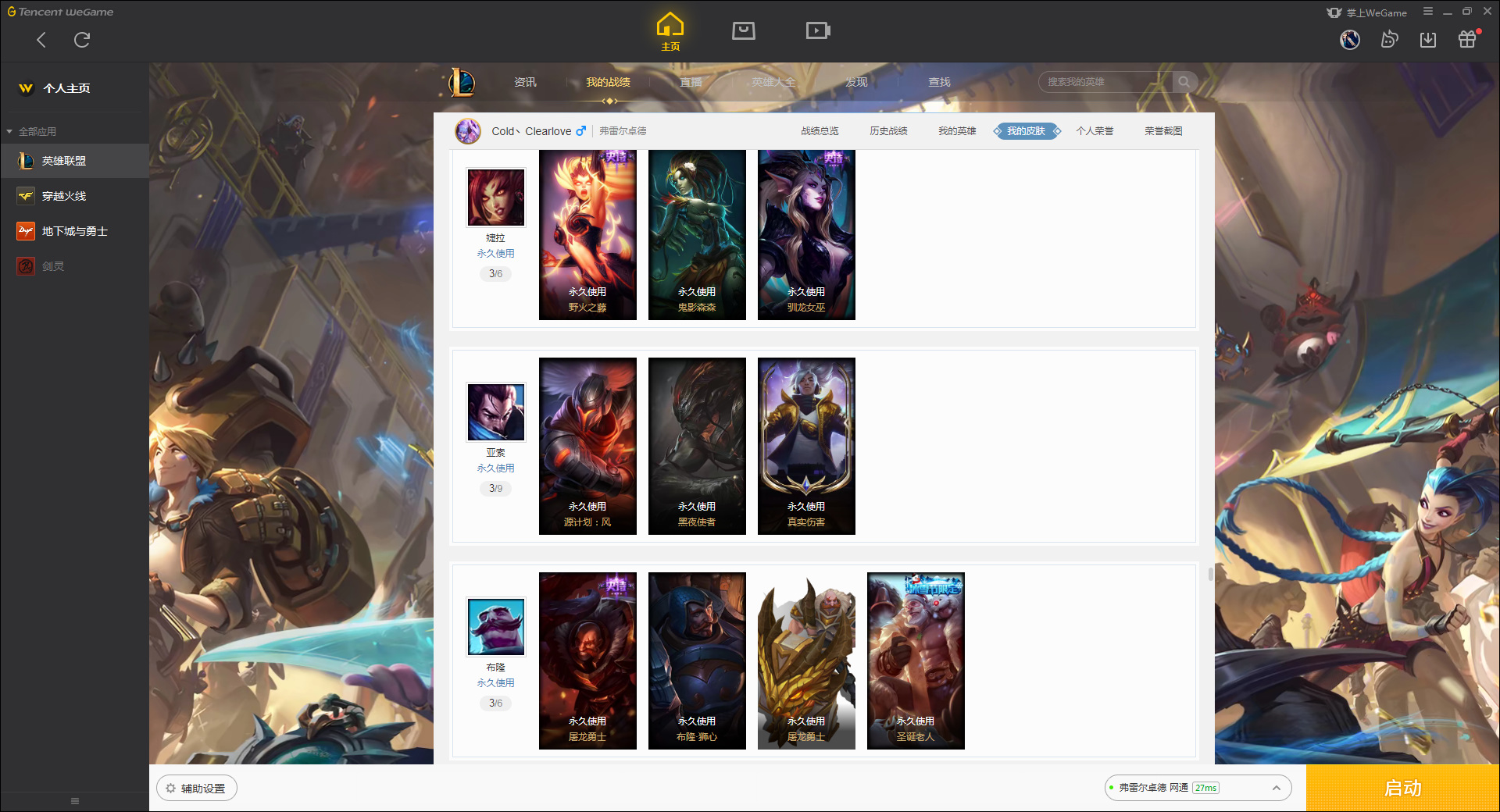The image size is (1500, 812).
Task: Click the skin list scrollbar thumb
Action: (1210, 575)
